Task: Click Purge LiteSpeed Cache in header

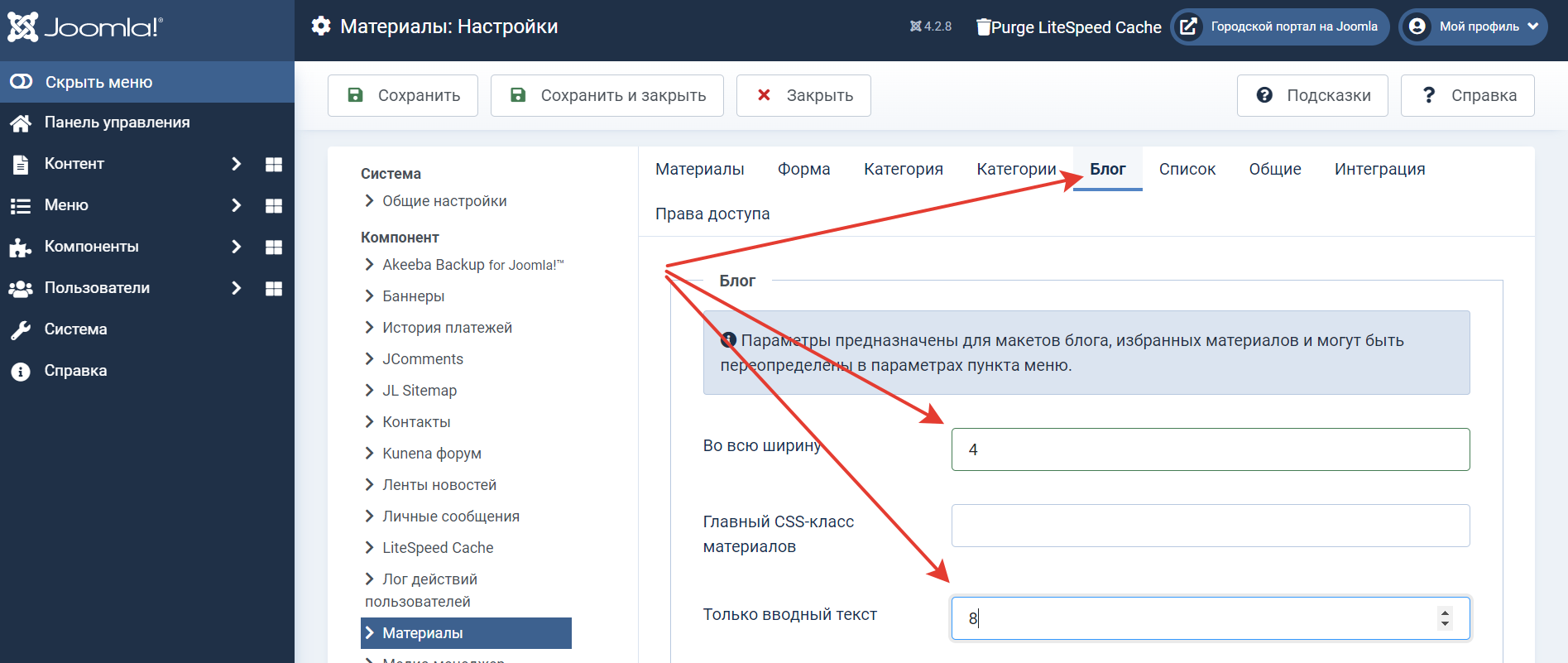Action: point(1068,27)
